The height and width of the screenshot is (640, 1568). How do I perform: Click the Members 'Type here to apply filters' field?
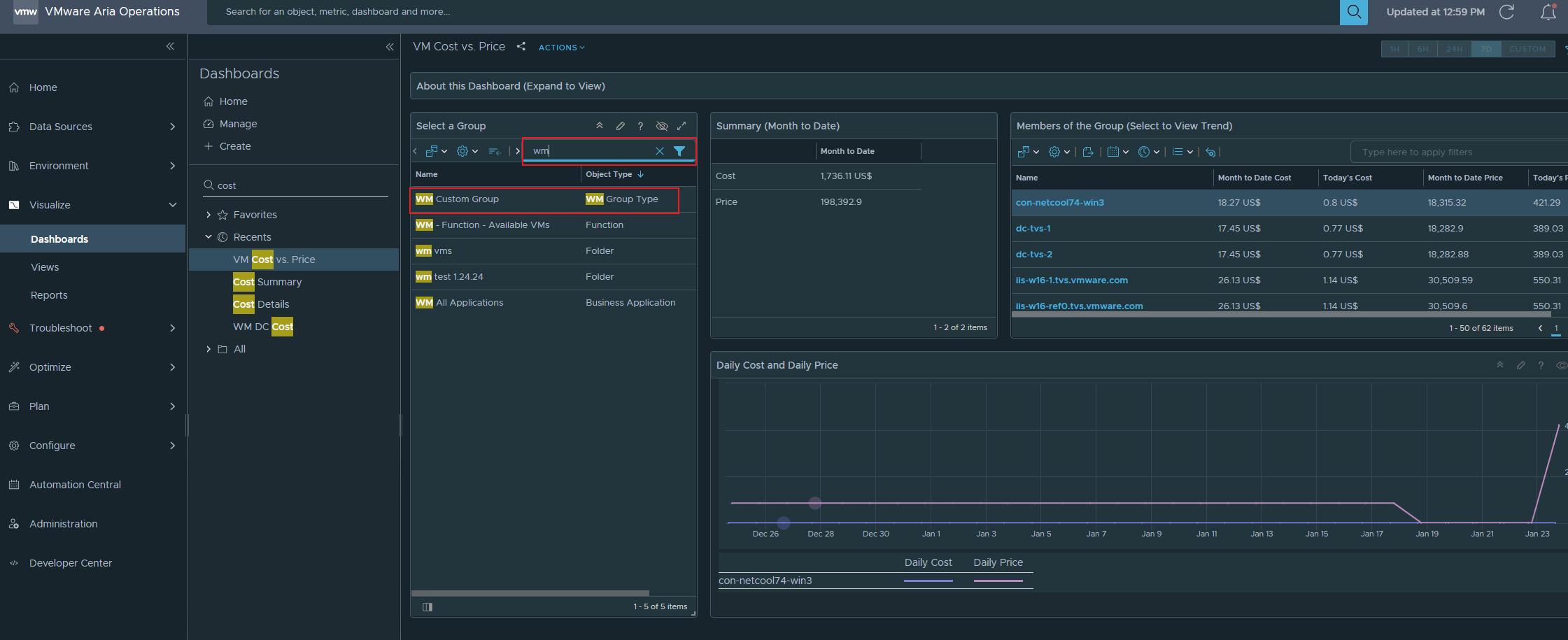click(x=1459, y=152)
